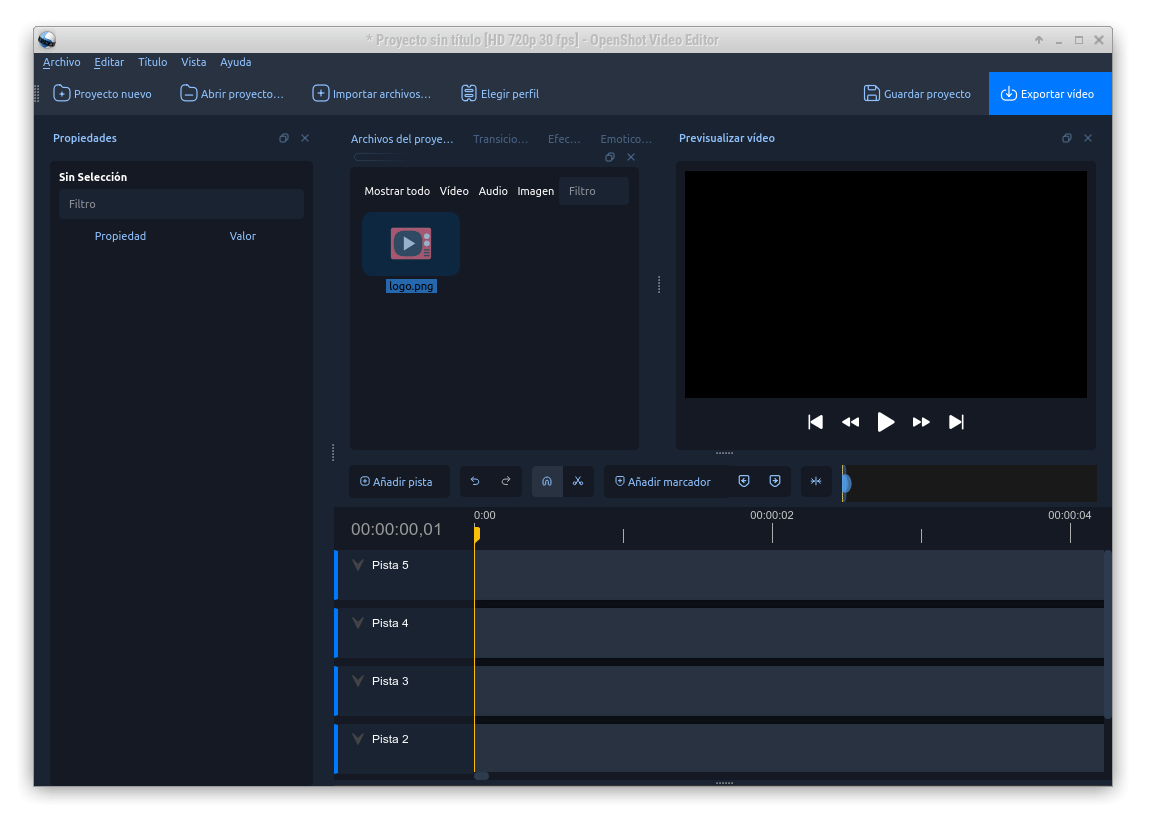Click the timeline zoom slider handle
The width and height of the screenshot is (1150, 822).
coord(846,484)
